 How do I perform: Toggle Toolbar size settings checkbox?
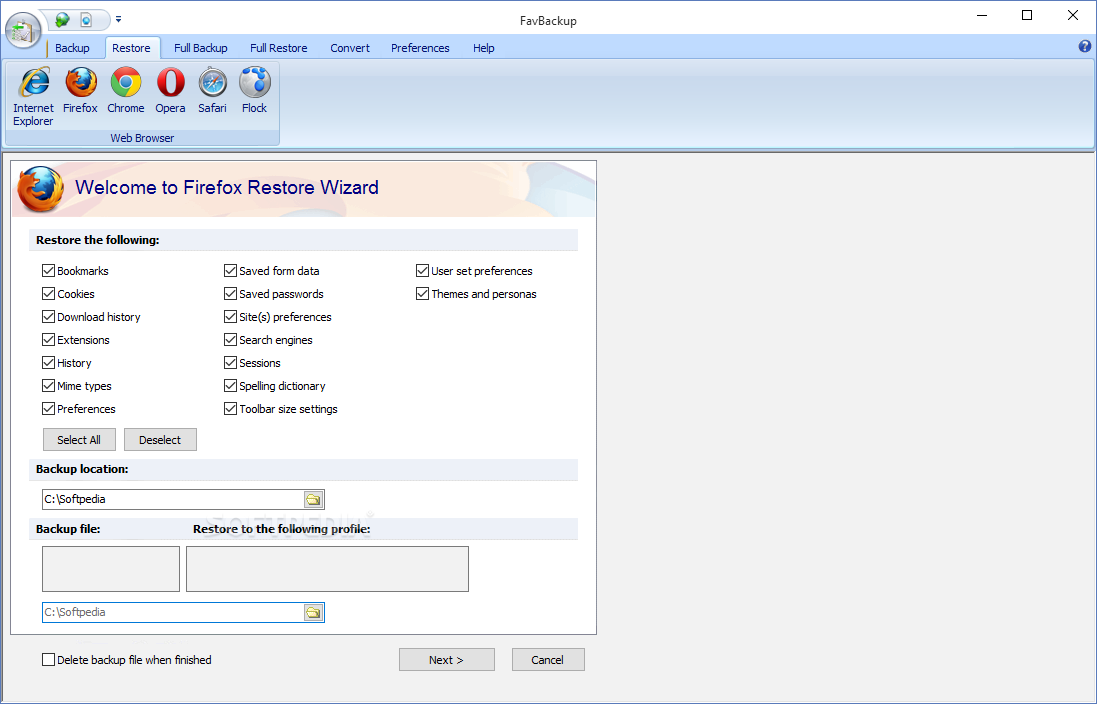coord(230,409)
